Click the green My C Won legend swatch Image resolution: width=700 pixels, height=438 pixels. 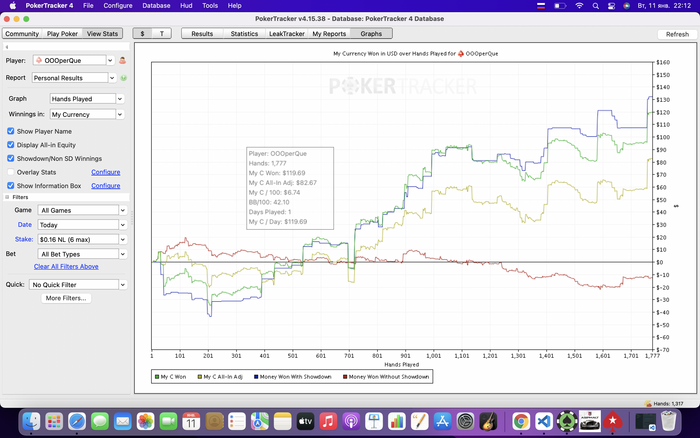157,377
